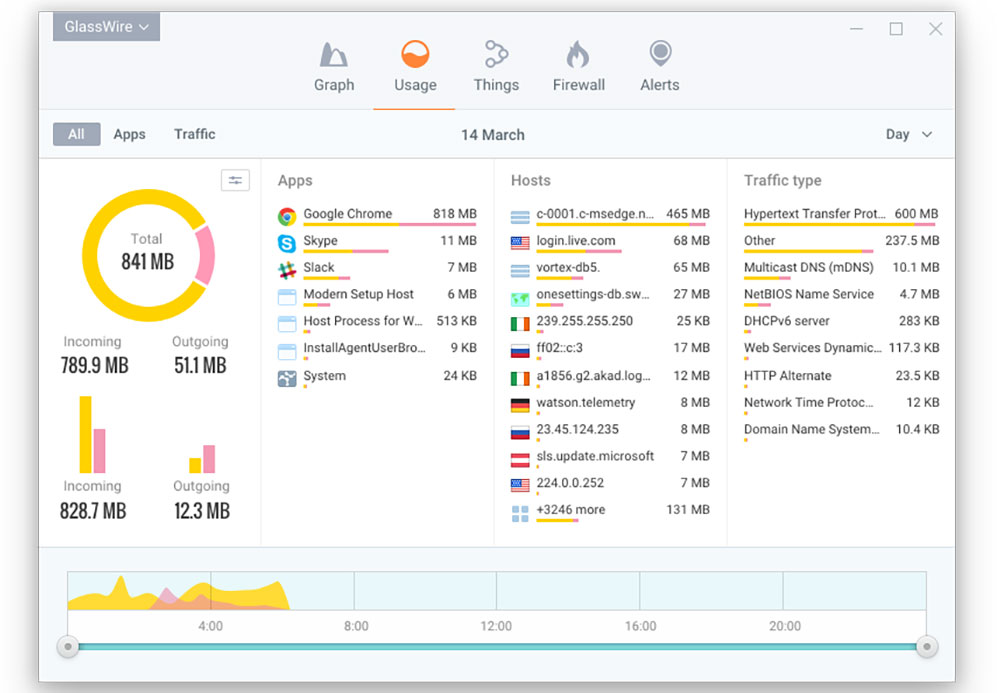Image resolution: width=997 pixels, height=693 pixels.
Task: Click the Skype app icon
Action: 287,243
